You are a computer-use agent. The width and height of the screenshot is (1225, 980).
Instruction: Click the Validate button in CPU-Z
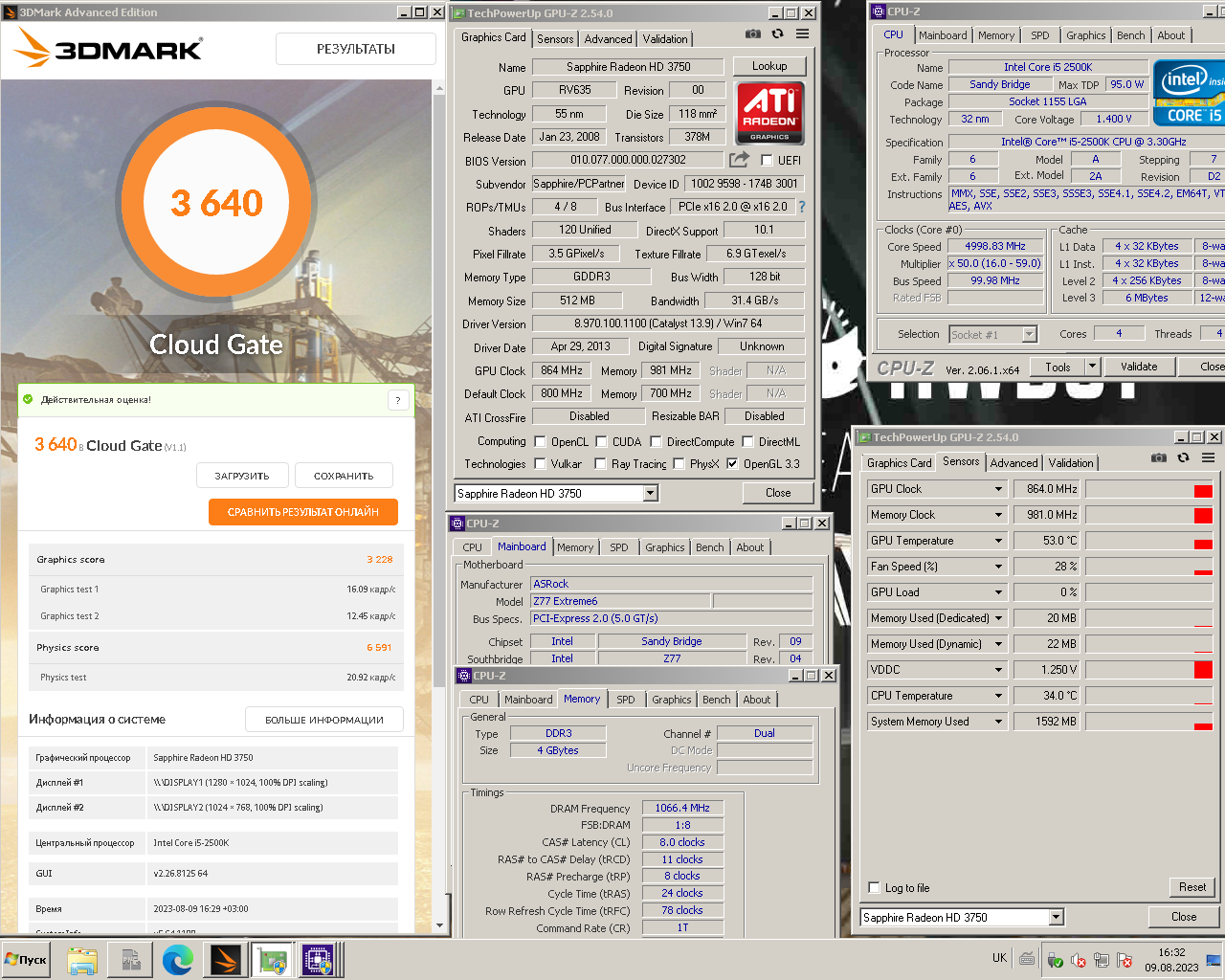[1139, 367]
